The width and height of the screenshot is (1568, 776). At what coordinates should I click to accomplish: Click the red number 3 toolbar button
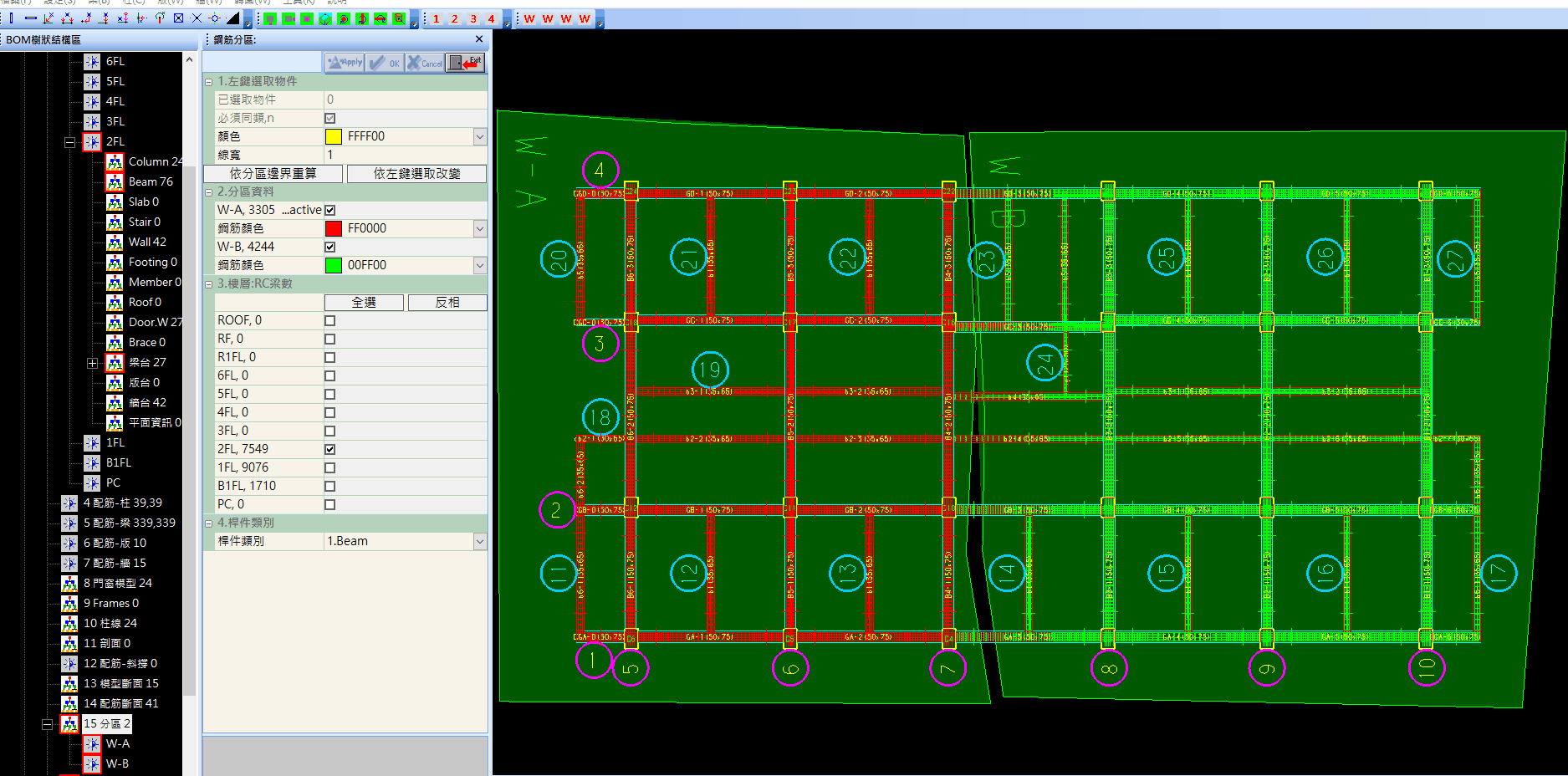pos(472,18)
